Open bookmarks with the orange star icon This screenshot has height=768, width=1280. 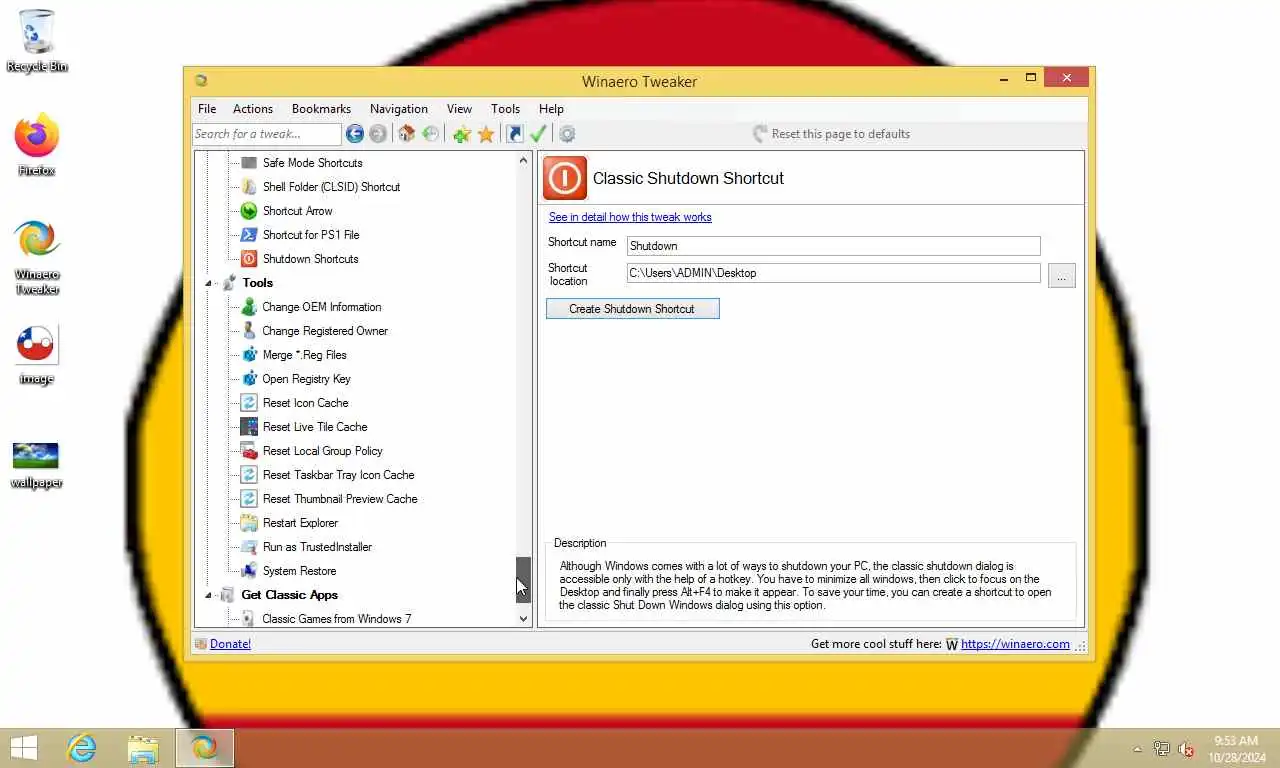tap(486, 134)
